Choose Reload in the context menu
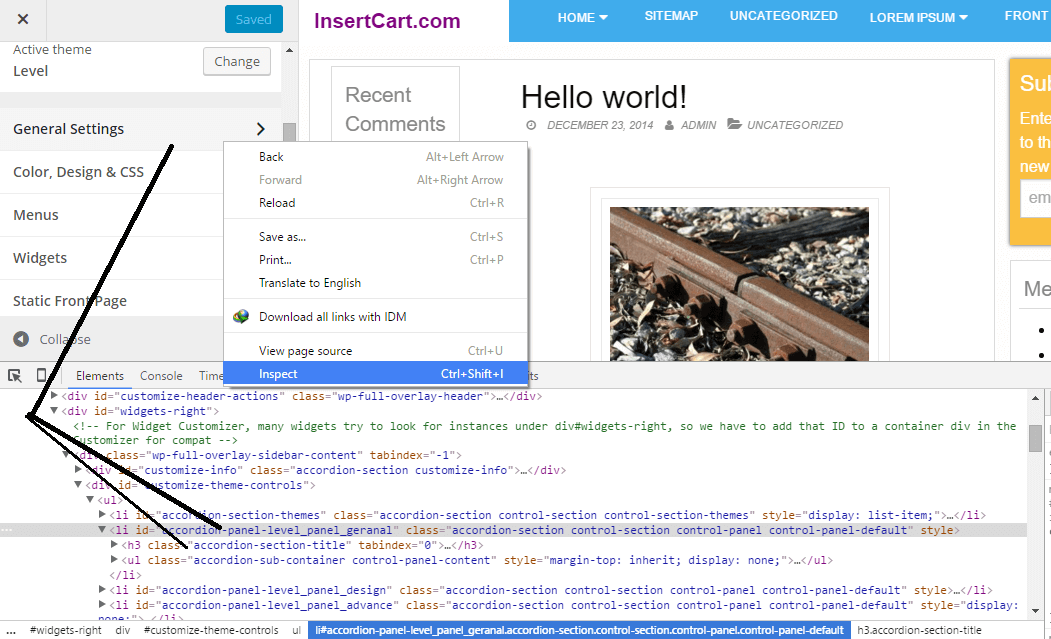This screenshot has height=639, width=1051. click(375, 202)
